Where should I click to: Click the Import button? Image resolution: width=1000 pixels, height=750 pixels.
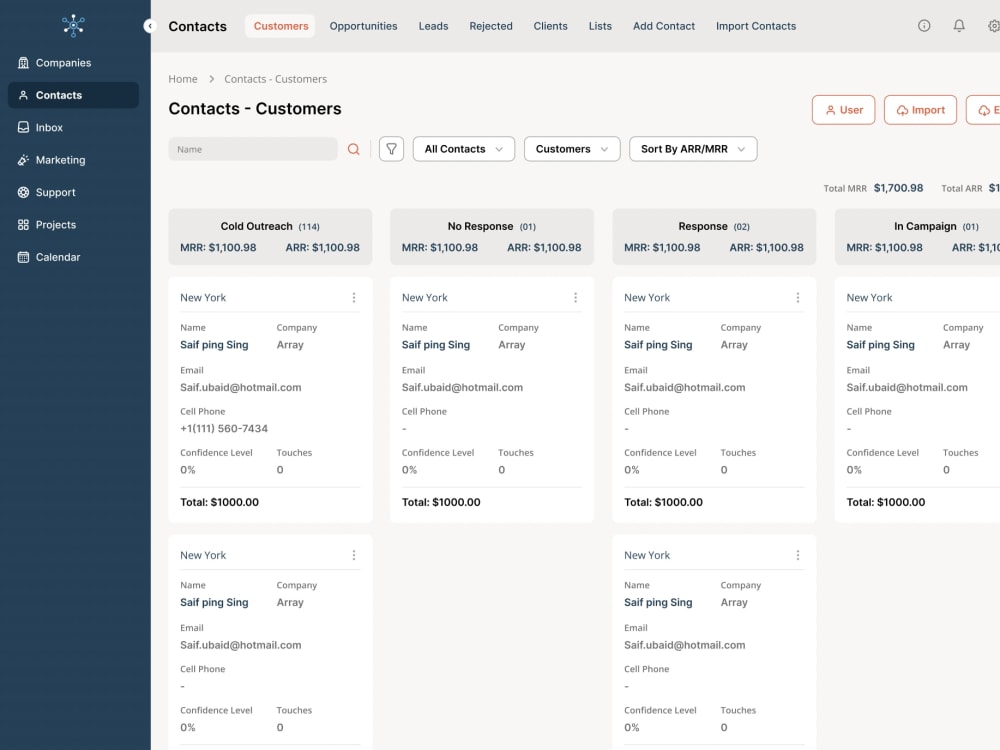coord(920,110)
